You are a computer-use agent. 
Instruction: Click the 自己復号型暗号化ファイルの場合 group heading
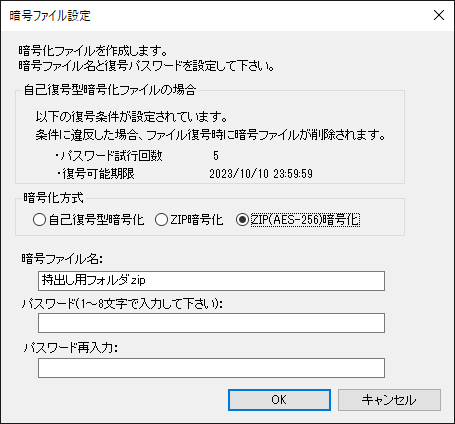pos(110,90)
